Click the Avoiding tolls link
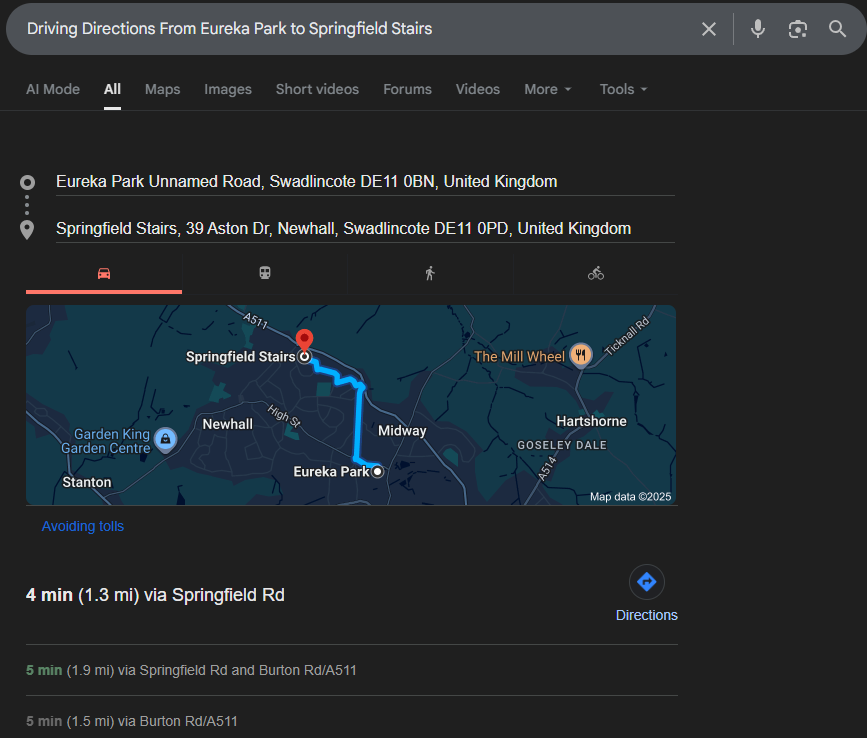The width and height of the screenshot is (867, 738). [x=82, y=526]
